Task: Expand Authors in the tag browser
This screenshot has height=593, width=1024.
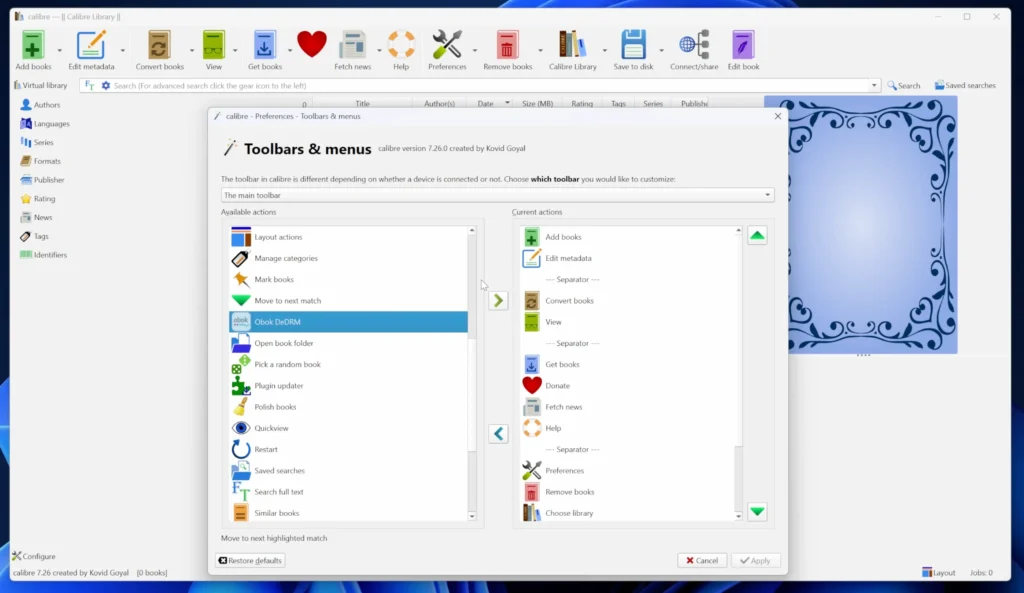Action: [x=40, y=104]
